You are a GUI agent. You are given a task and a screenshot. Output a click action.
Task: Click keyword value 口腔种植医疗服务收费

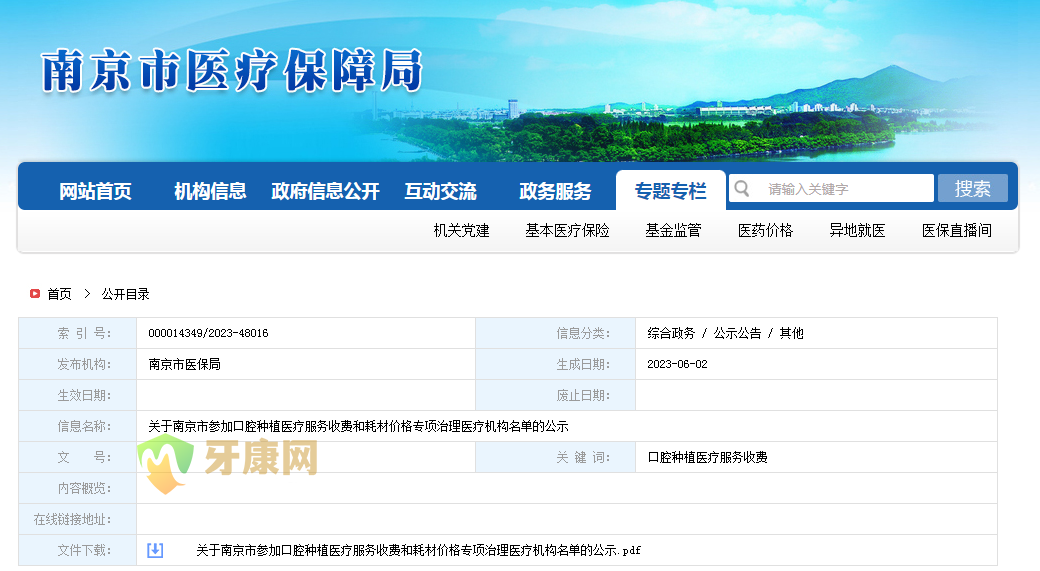click(707, 457)
